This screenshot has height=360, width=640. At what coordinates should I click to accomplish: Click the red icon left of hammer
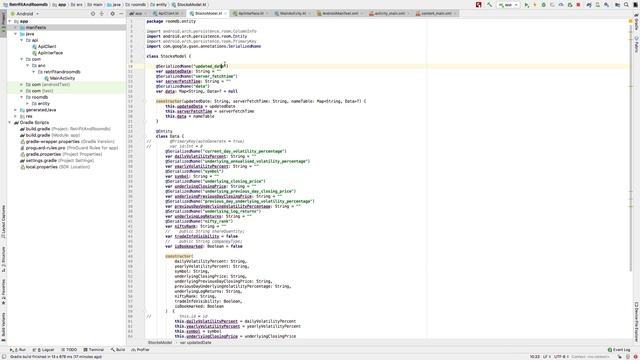pyautogui.click(x=478, y=5)
